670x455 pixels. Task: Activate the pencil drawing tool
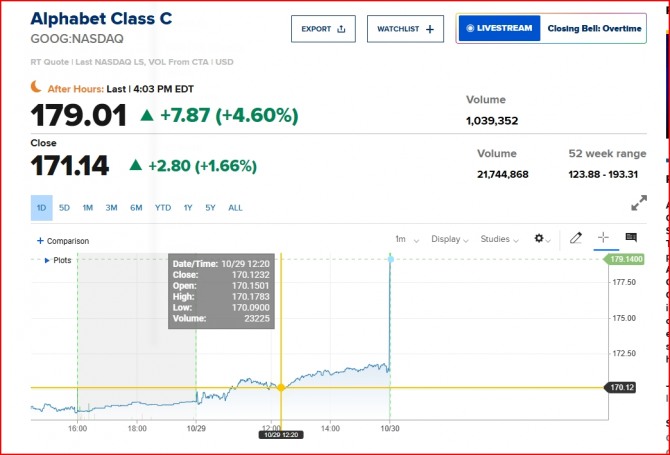click(576, 238)
